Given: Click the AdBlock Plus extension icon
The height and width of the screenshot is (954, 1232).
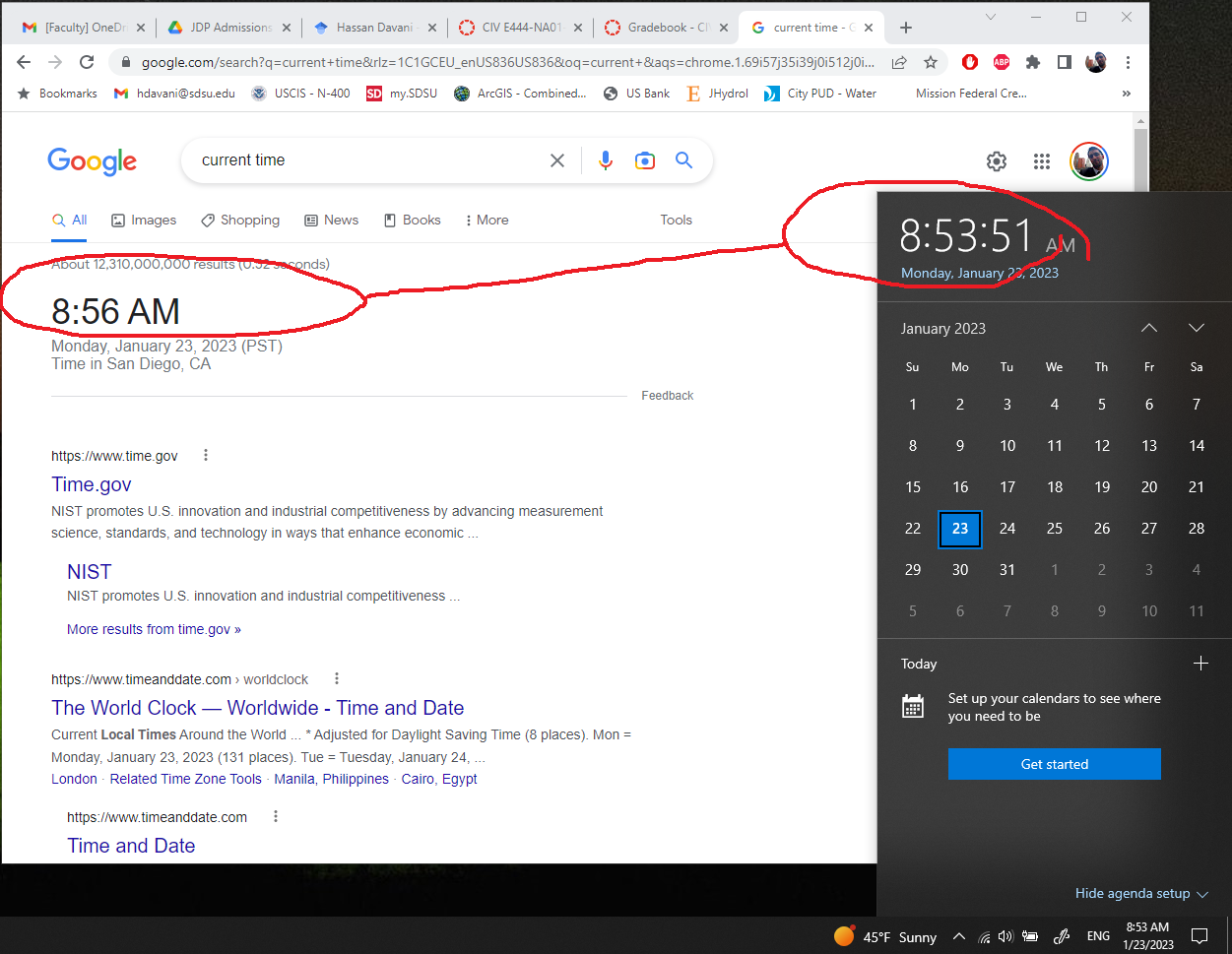Looking at the screenshot, I should pyautogui.click(x=1002, y=62).
